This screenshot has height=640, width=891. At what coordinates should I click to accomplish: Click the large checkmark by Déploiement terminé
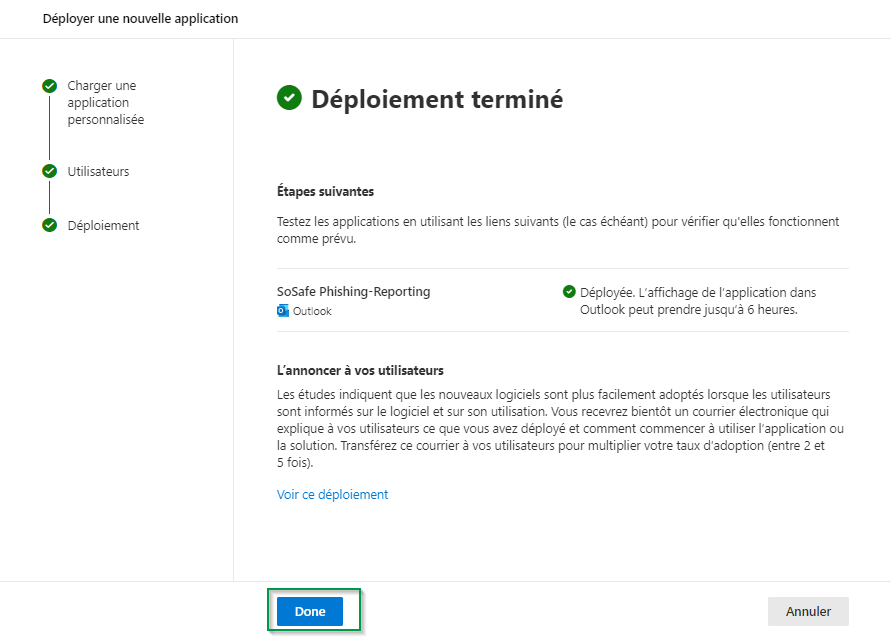(289, 98)
